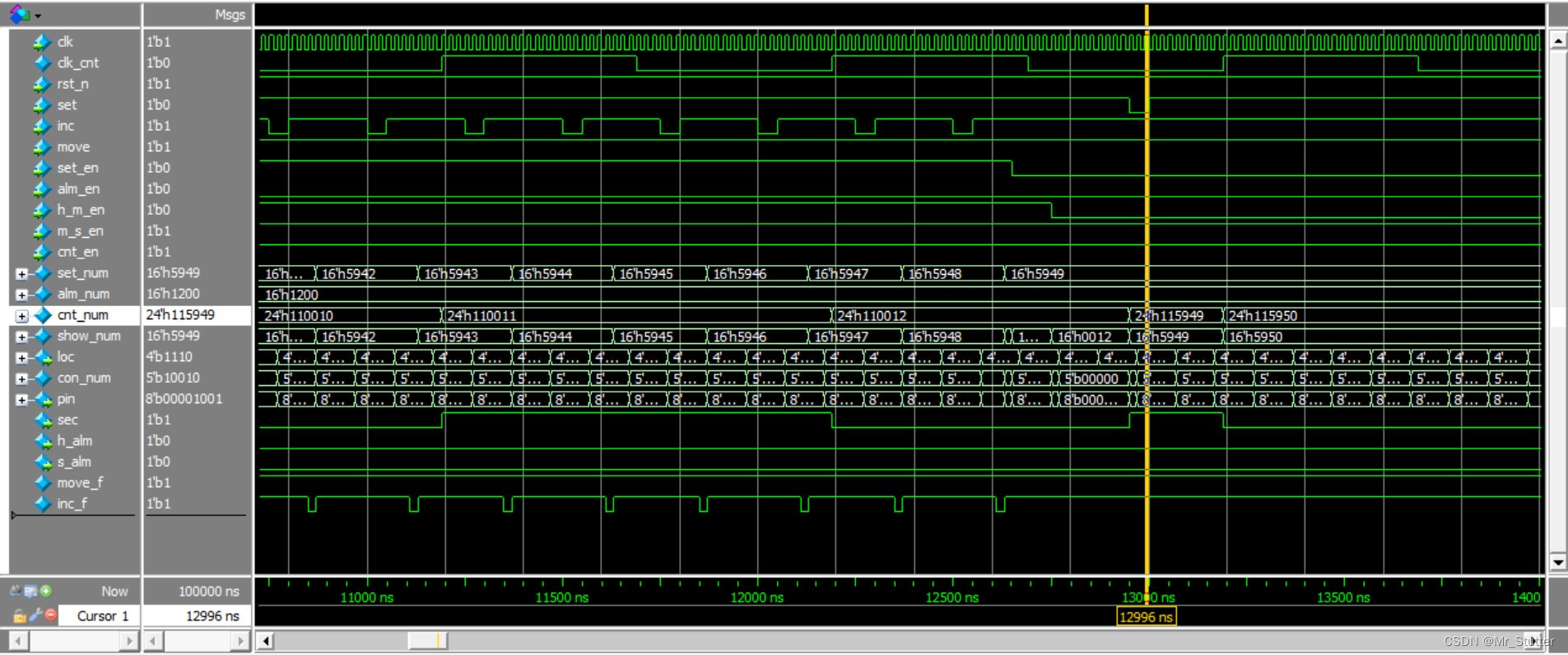Click the values pane scroll right arrow

(x=240, y=640)
